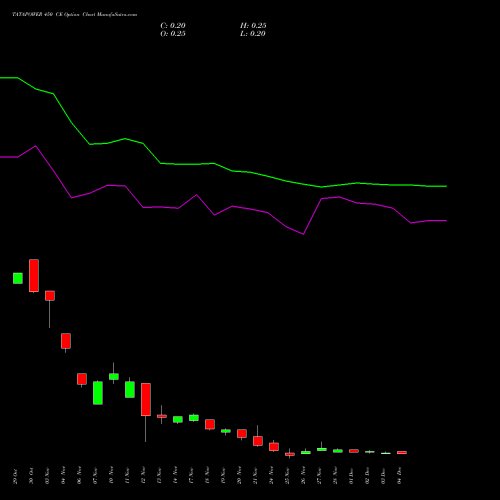Click the 03 Nov date label
This screenshot has height=500, width=500.
pos(47,476)
